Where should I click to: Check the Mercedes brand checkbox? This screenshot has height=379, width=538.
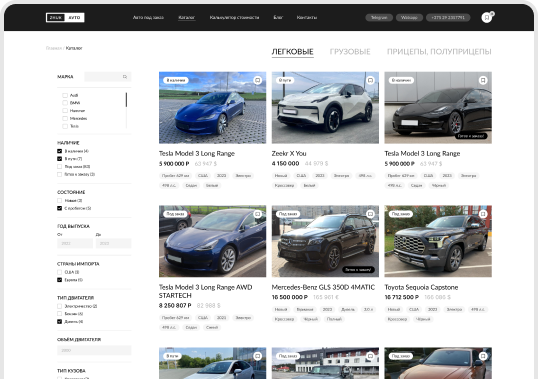click(x=65, y=119)
